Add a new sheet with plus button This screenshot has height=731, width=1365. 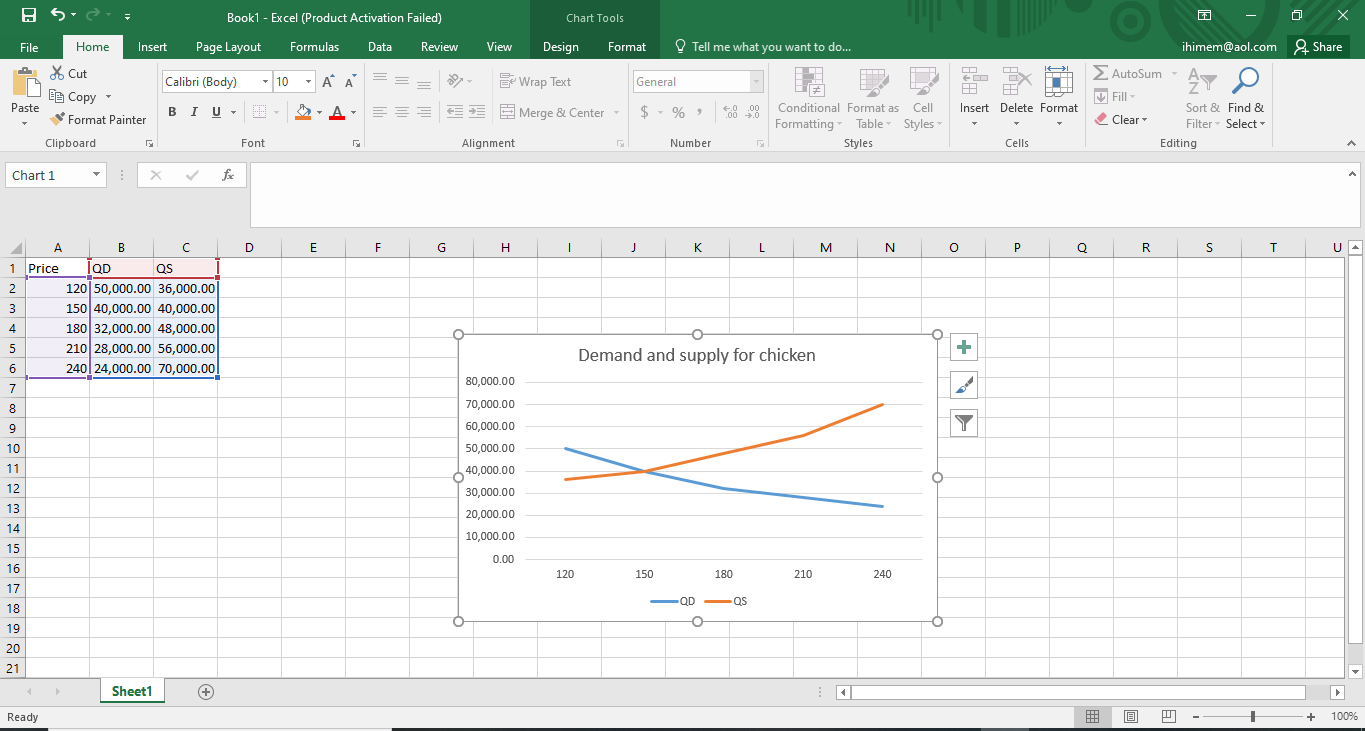[x=206, y=691]
